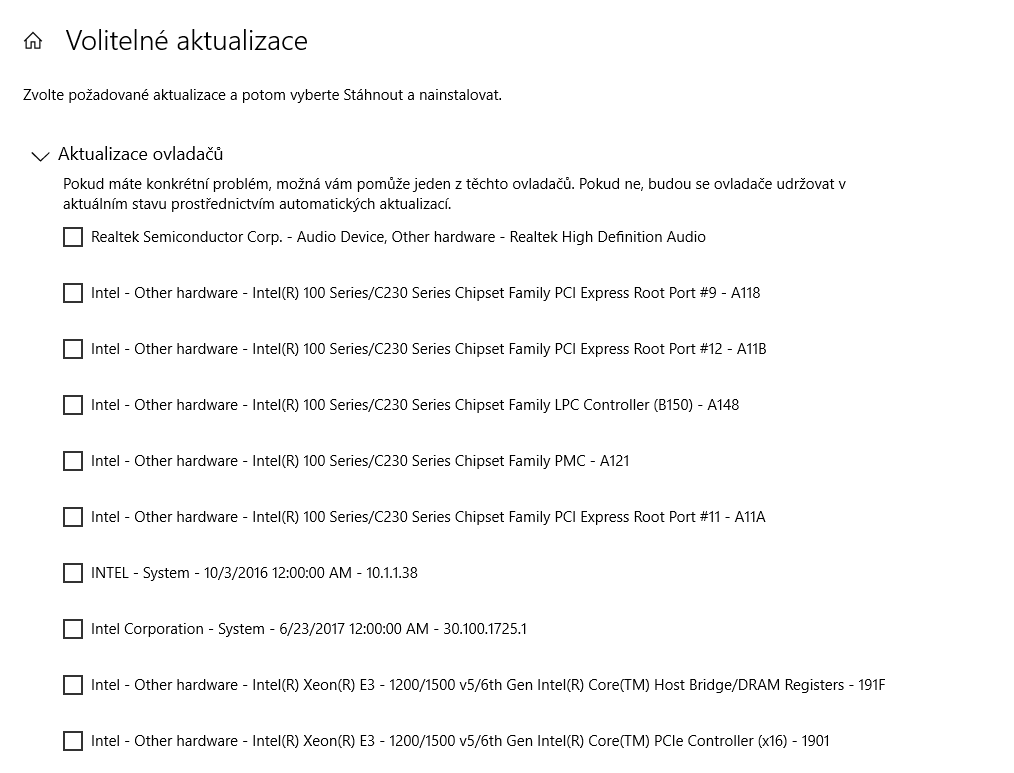Click the LPC Controller (B150) - A148 label
This screenshot has width=1014, height=773.
click(x=415, y=405)
